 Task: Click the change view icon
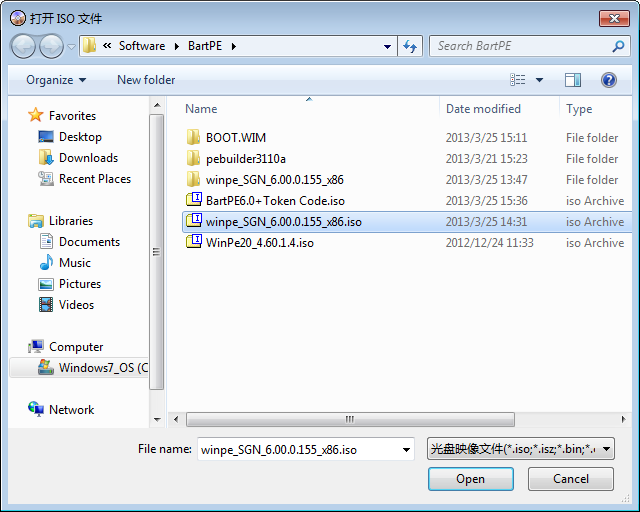tap(518, 80)
